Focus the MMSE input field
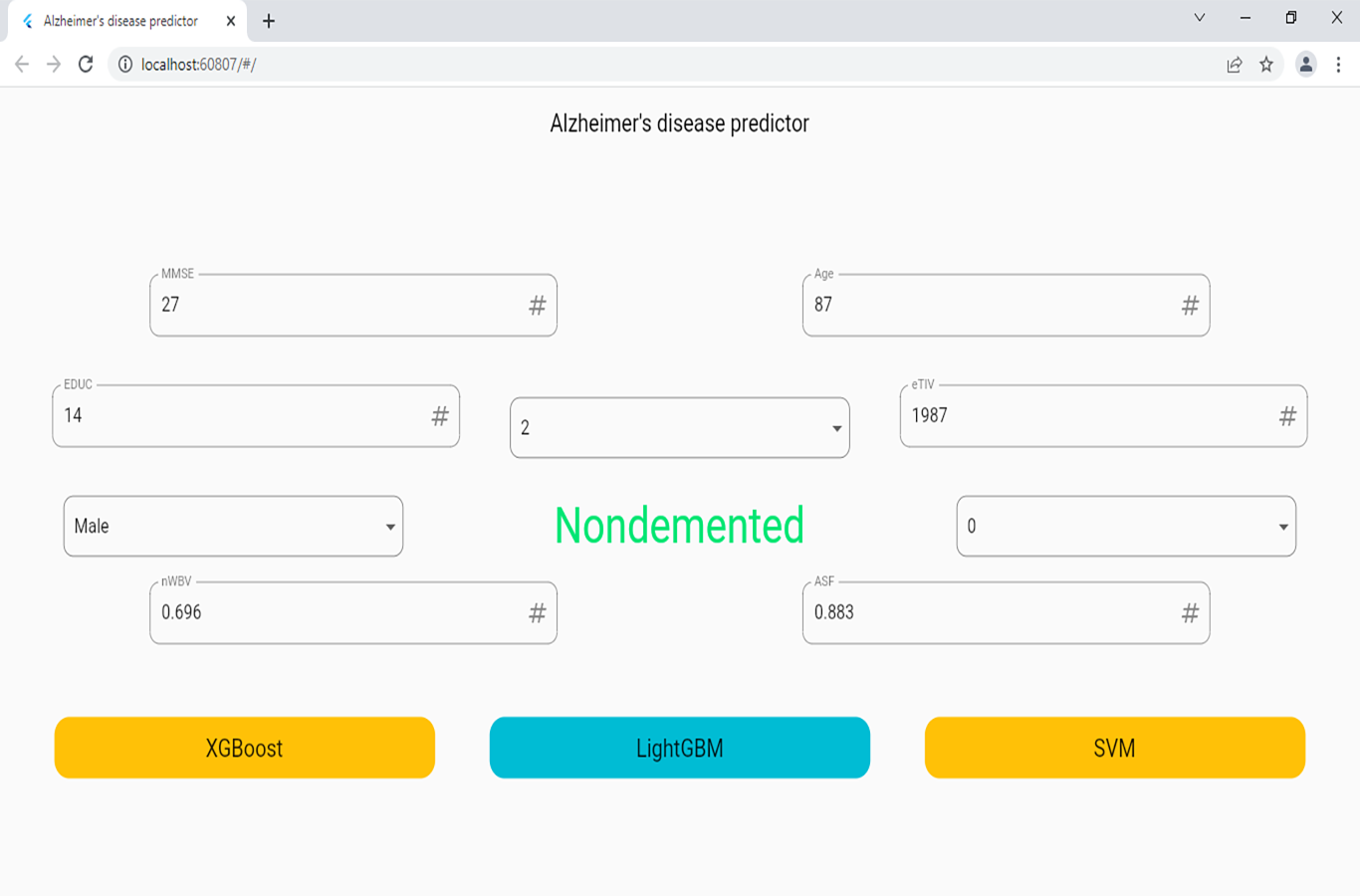The height and width of the screenshot is (896, 1360). [353, 305]
